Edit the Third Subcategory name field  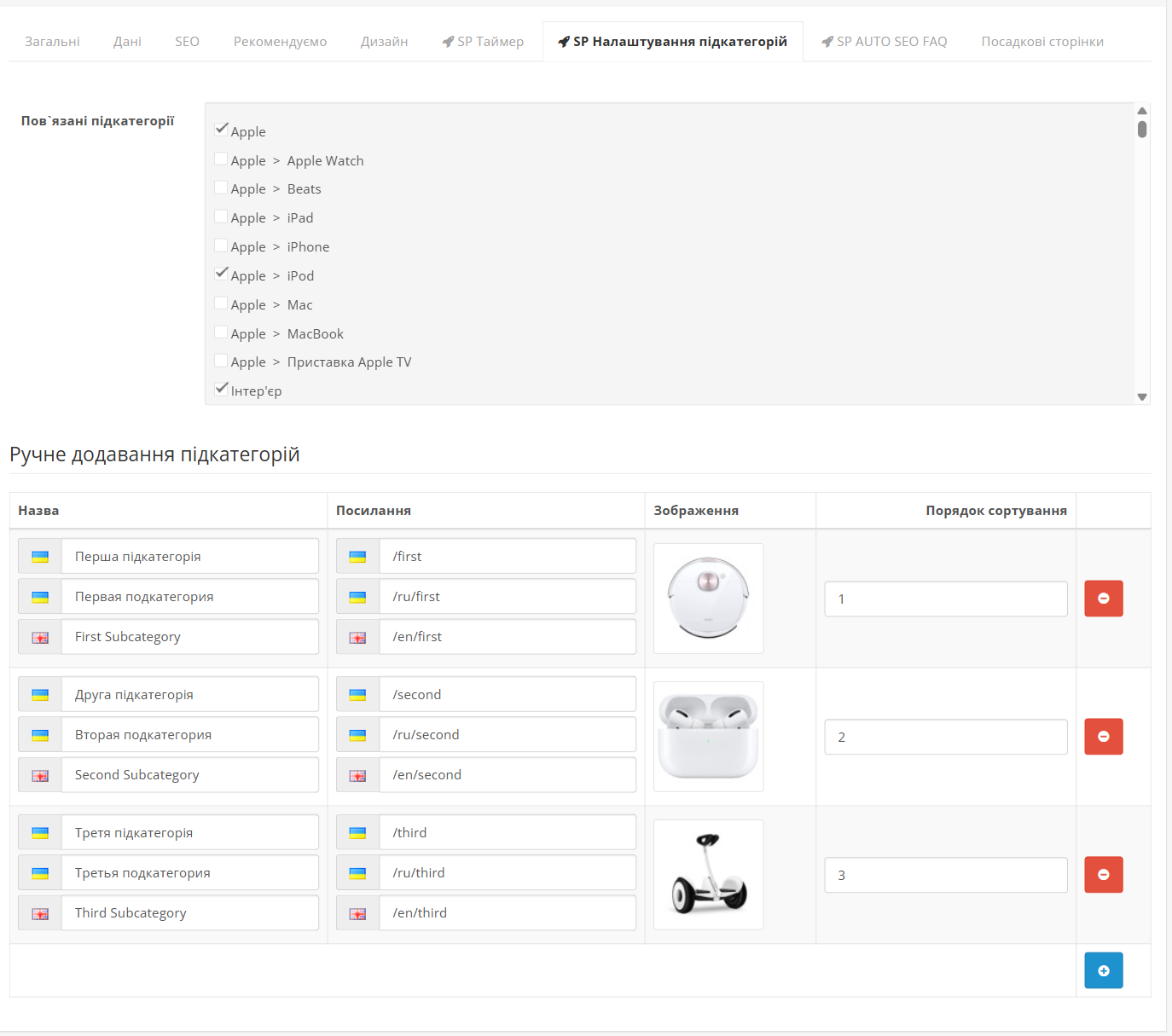click(190, 913)
